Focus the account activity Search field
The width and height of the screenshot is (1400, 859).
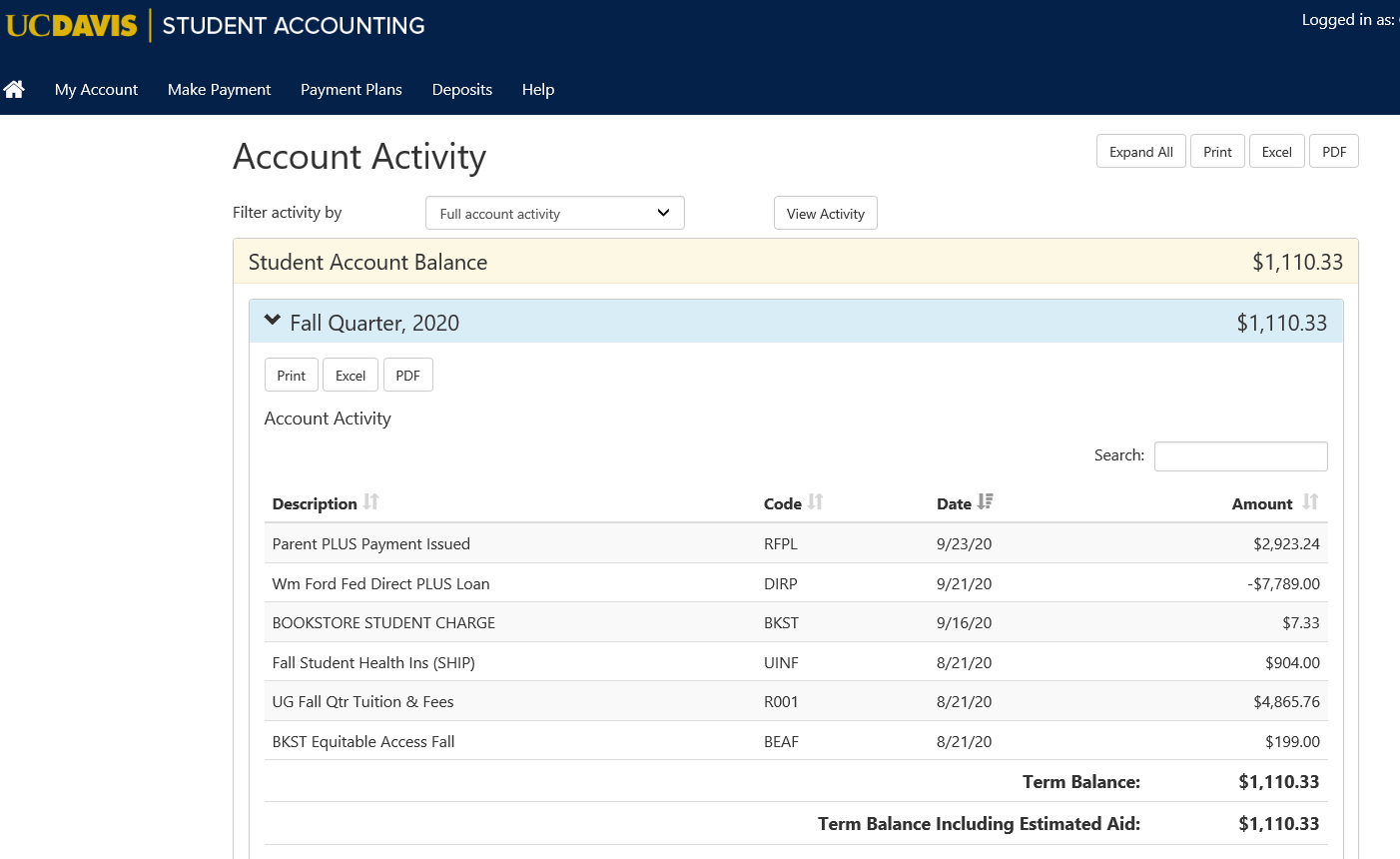pyautogui.click(x=1240, y=456)
